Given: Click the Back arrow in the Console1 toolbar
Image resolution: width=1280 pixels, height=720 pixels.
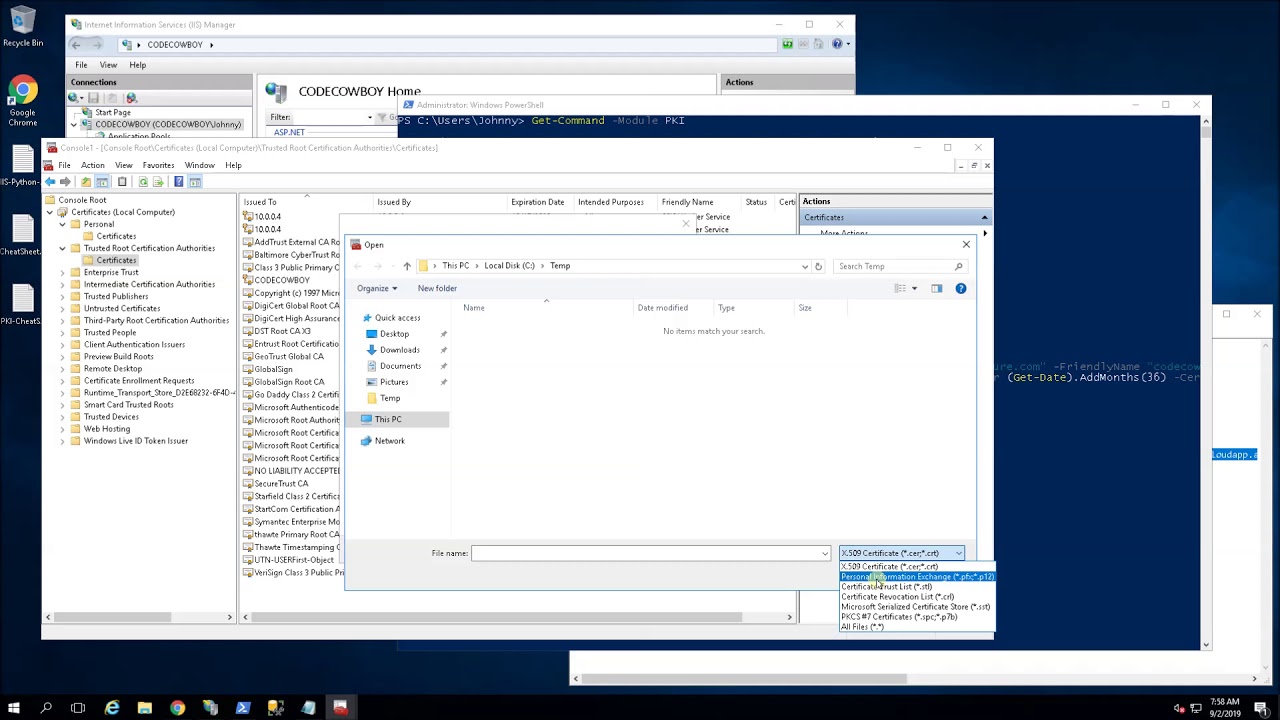Looking at the screenshot, I should [x=50, y=182].
